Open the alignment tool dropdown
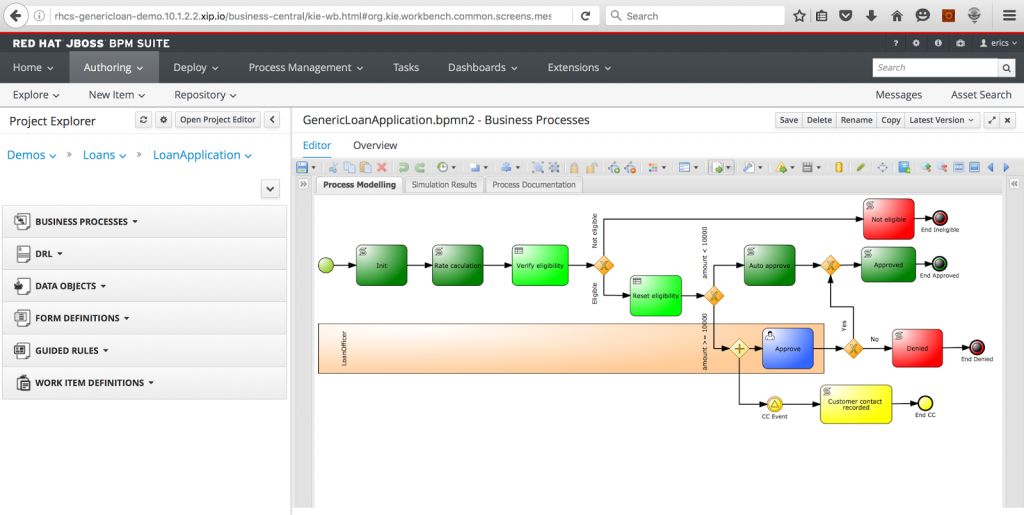 click(517, 168)
